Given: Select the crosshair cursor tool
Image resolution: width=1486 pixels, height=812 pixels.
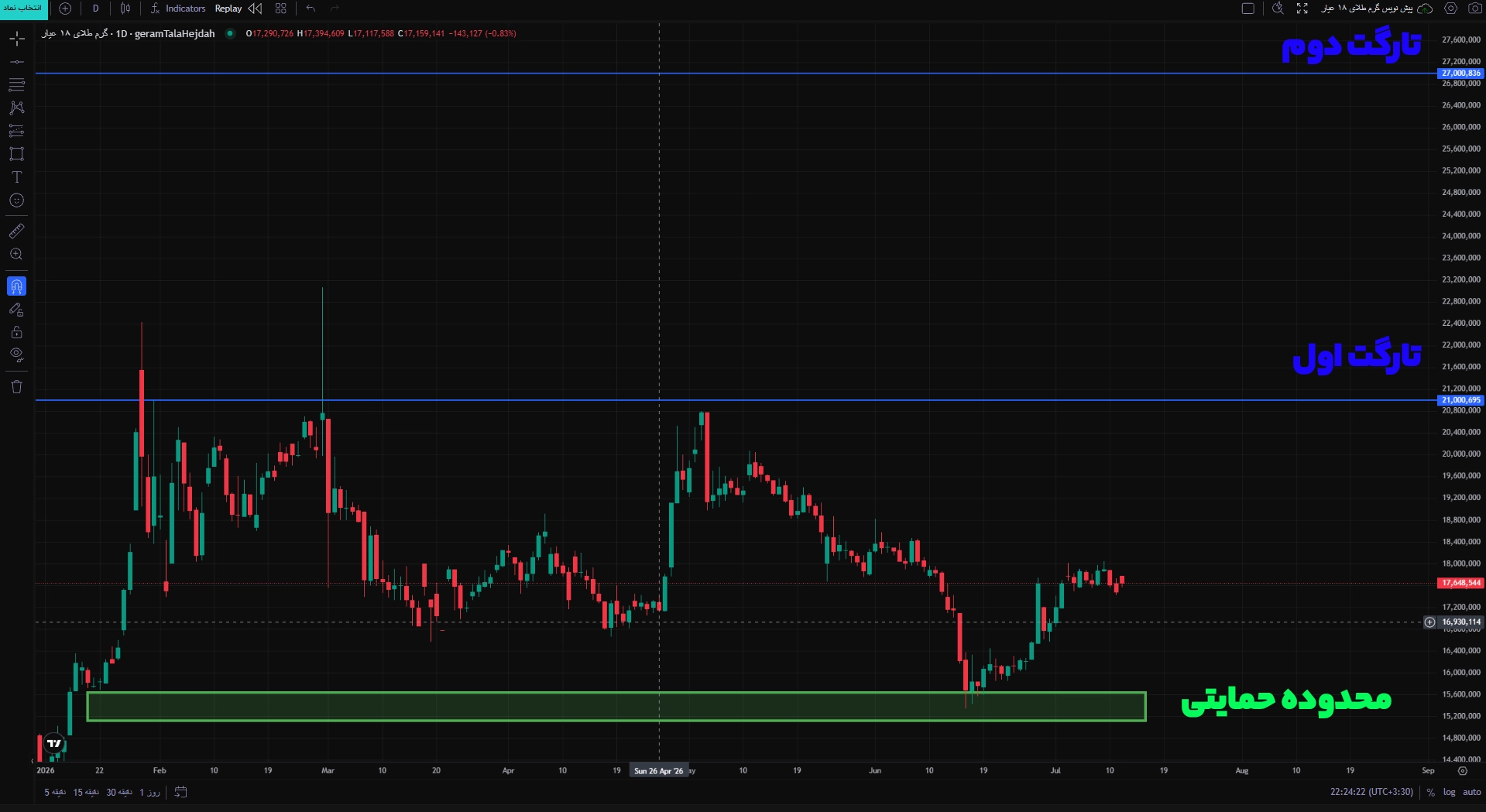Looking at the screenshot, I should [17, 38].
